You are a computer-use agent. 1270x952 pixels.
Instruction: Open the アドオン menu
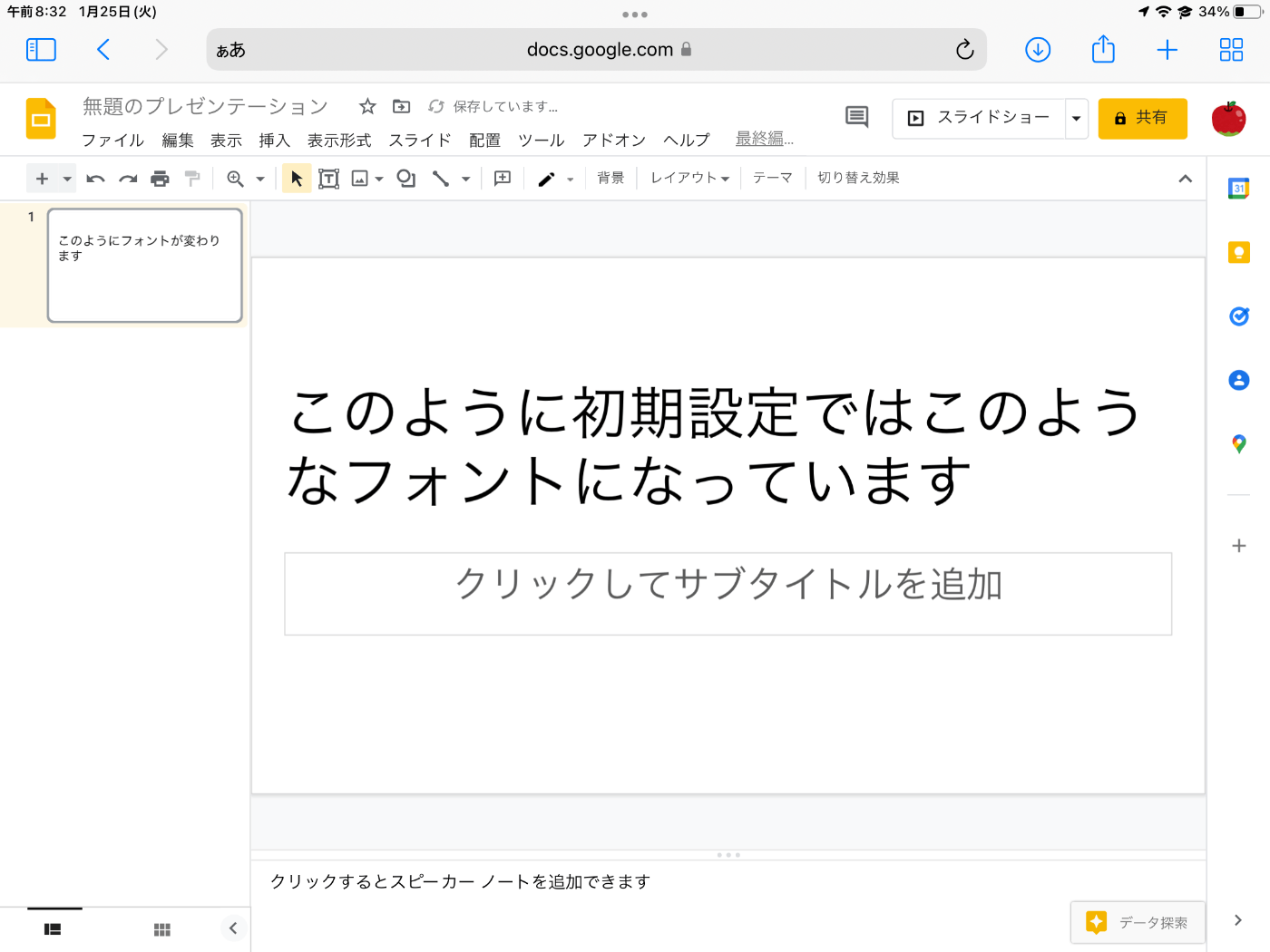[x=614, y=141]
